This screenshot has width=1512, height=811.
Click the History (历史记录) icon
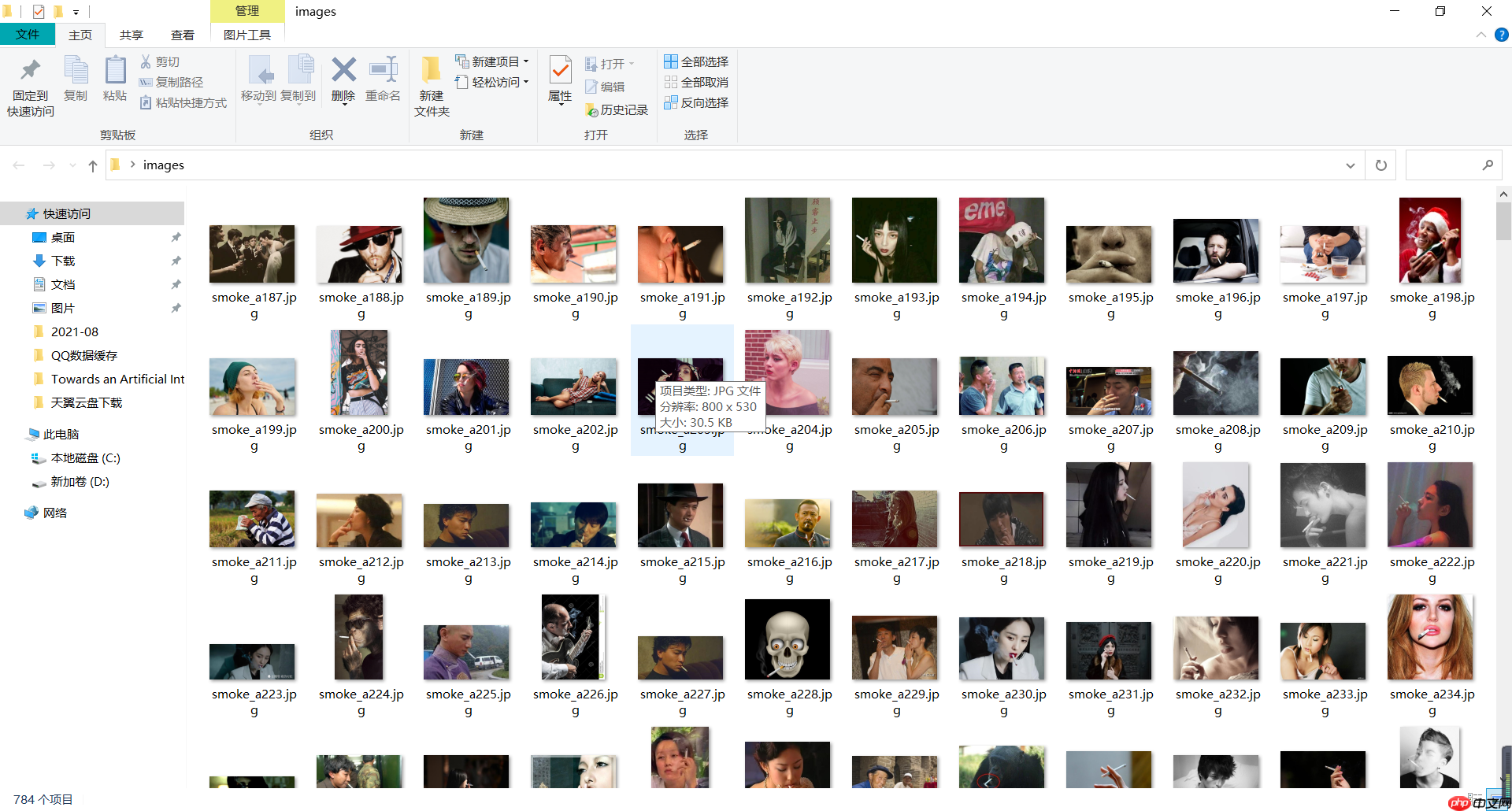pos(592,110)
